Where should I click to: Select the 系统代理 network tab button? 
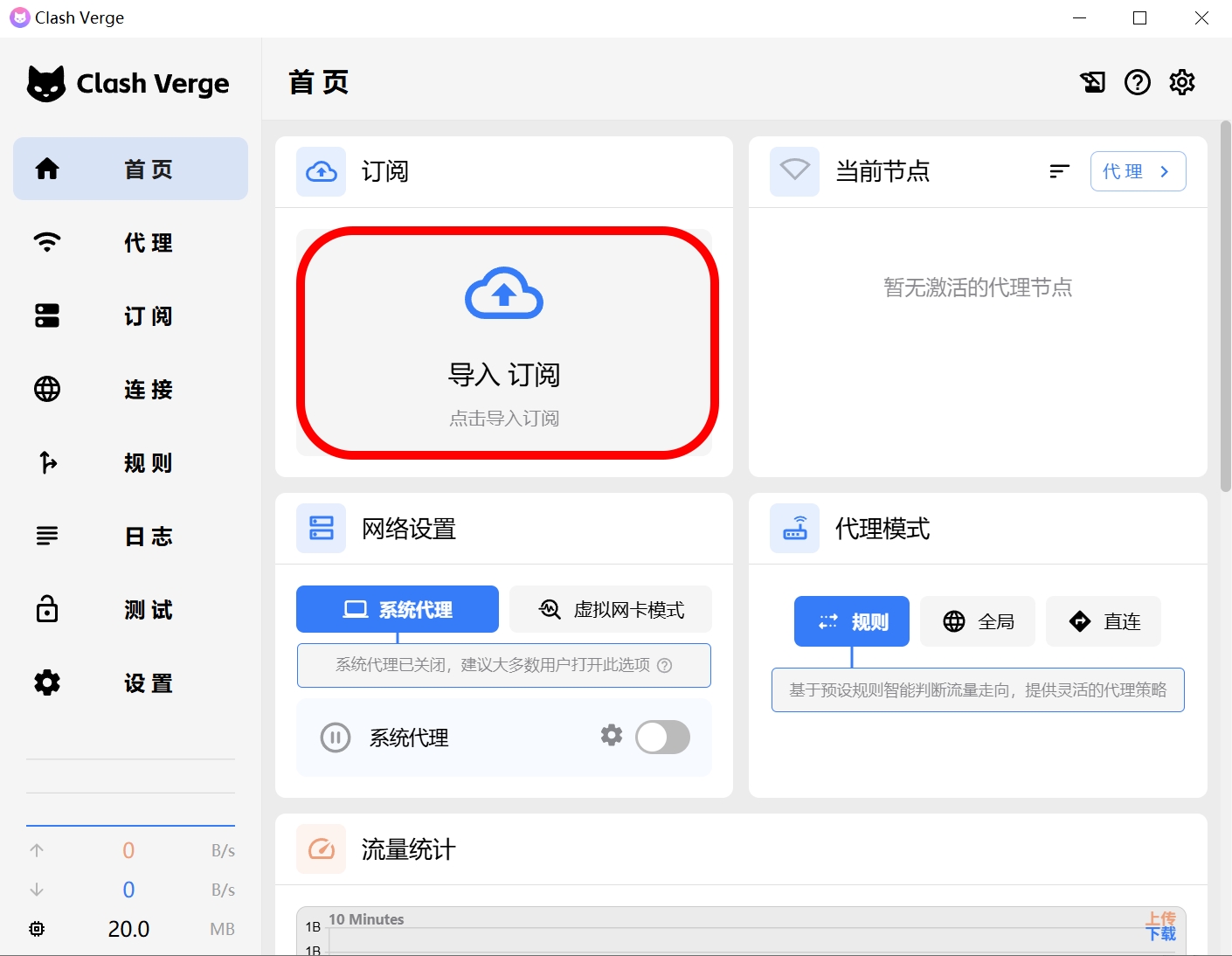(398, 609)
